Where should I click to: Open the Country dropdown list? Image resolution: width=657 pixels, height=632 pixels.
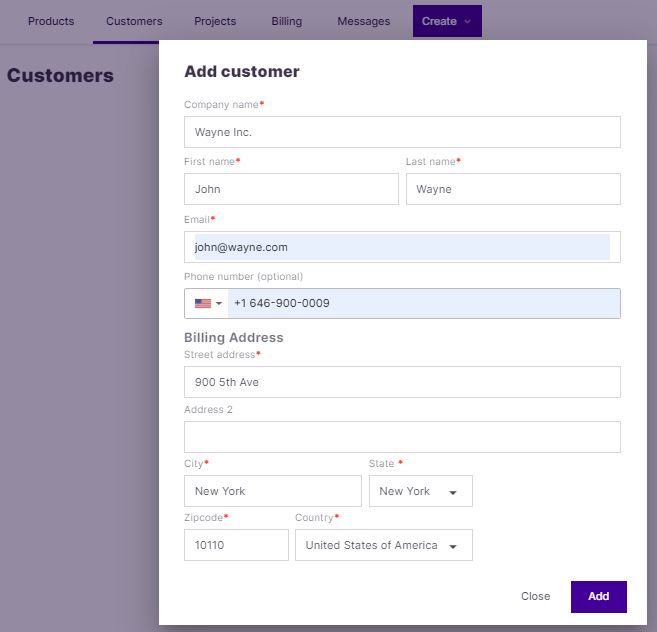tap(383, 545)
